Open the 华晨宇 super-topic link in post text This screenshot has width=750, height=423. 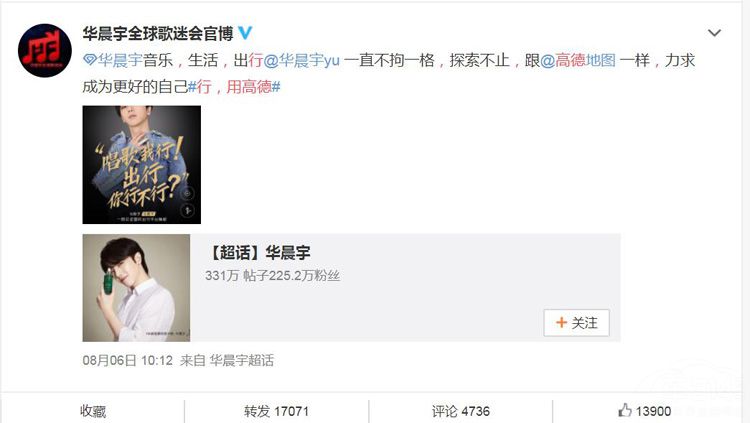point(120,60)
